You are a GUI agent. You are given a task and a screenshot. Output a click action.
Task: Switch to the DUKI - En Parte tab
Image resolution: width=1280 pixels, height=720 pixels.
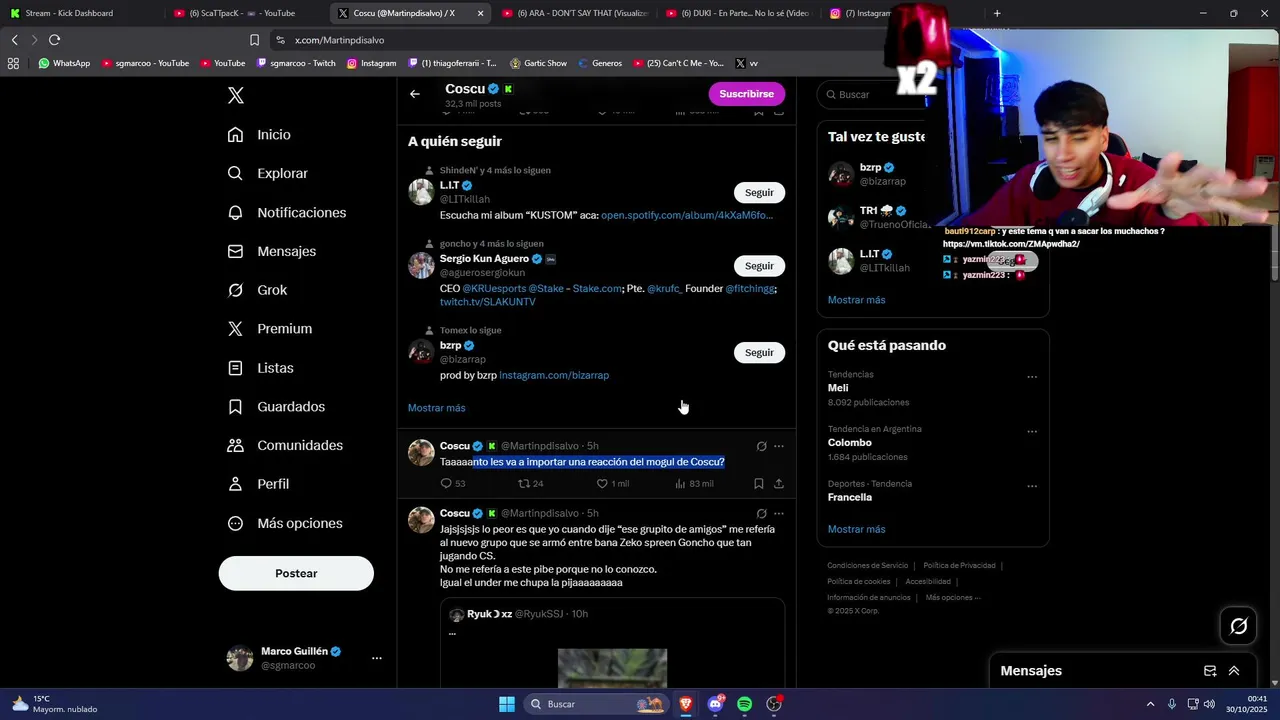738,13
